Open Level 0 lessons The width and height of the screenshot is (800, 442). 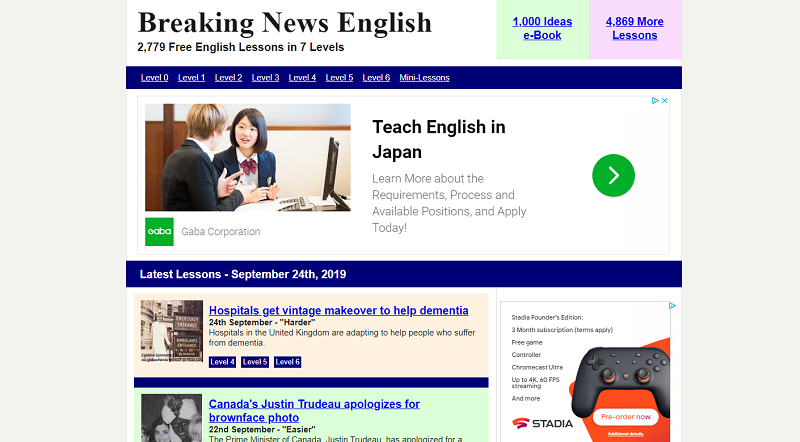155,78
